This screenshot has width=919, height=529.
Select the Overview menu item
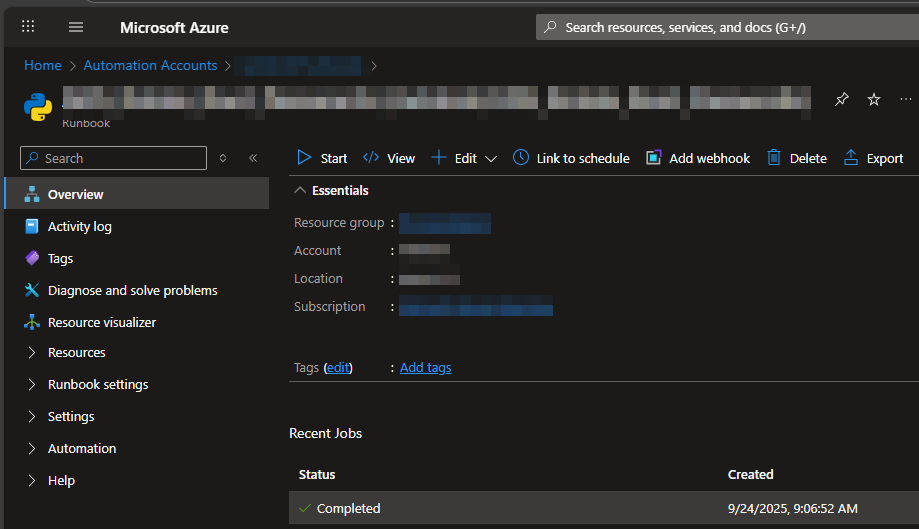[x=137, y=194]
